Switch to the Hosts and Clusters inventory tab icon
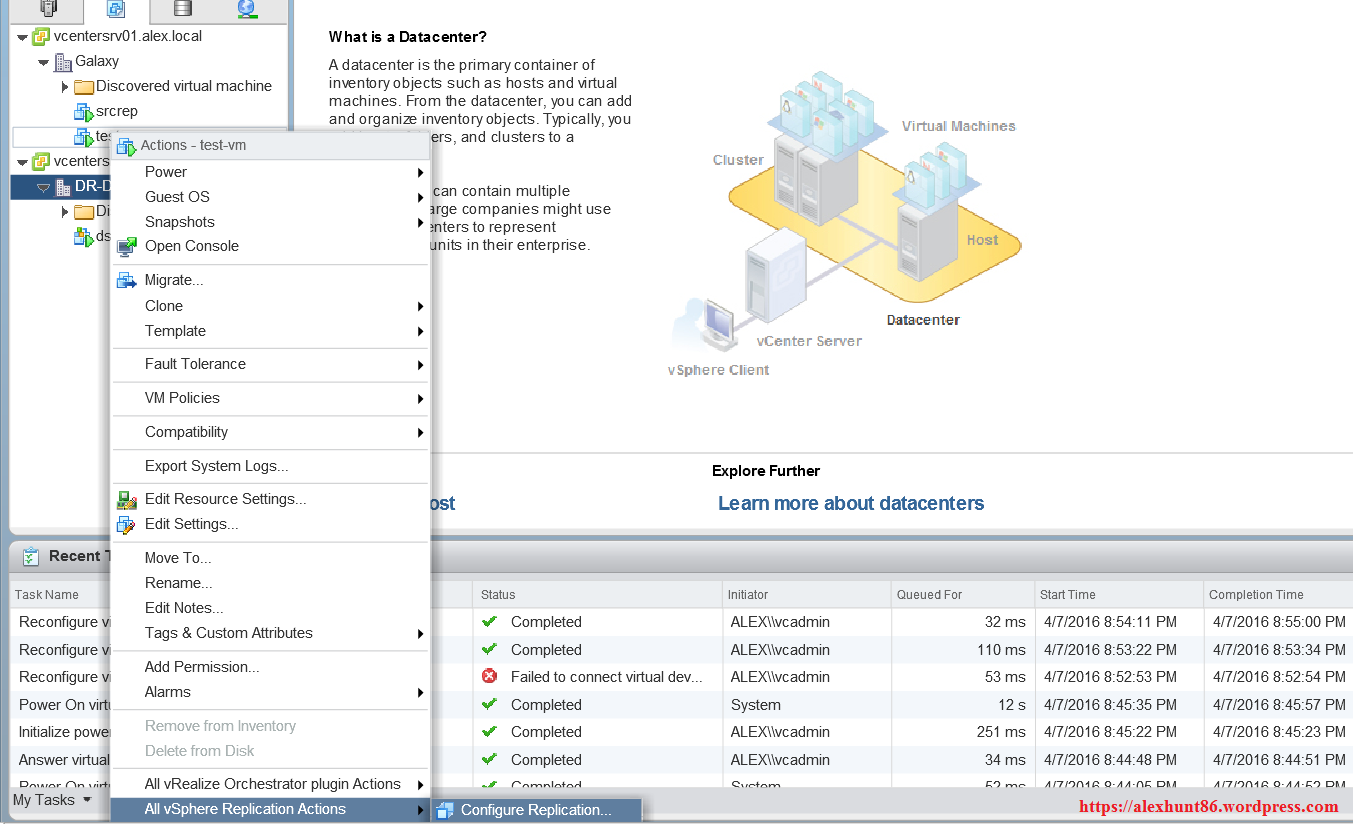 pos(48,9)
